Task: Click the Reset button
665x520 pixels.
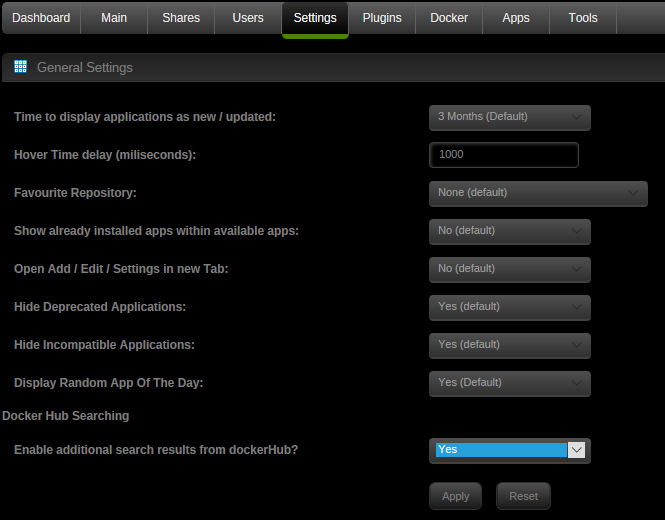Action: [x=523, y=496]
